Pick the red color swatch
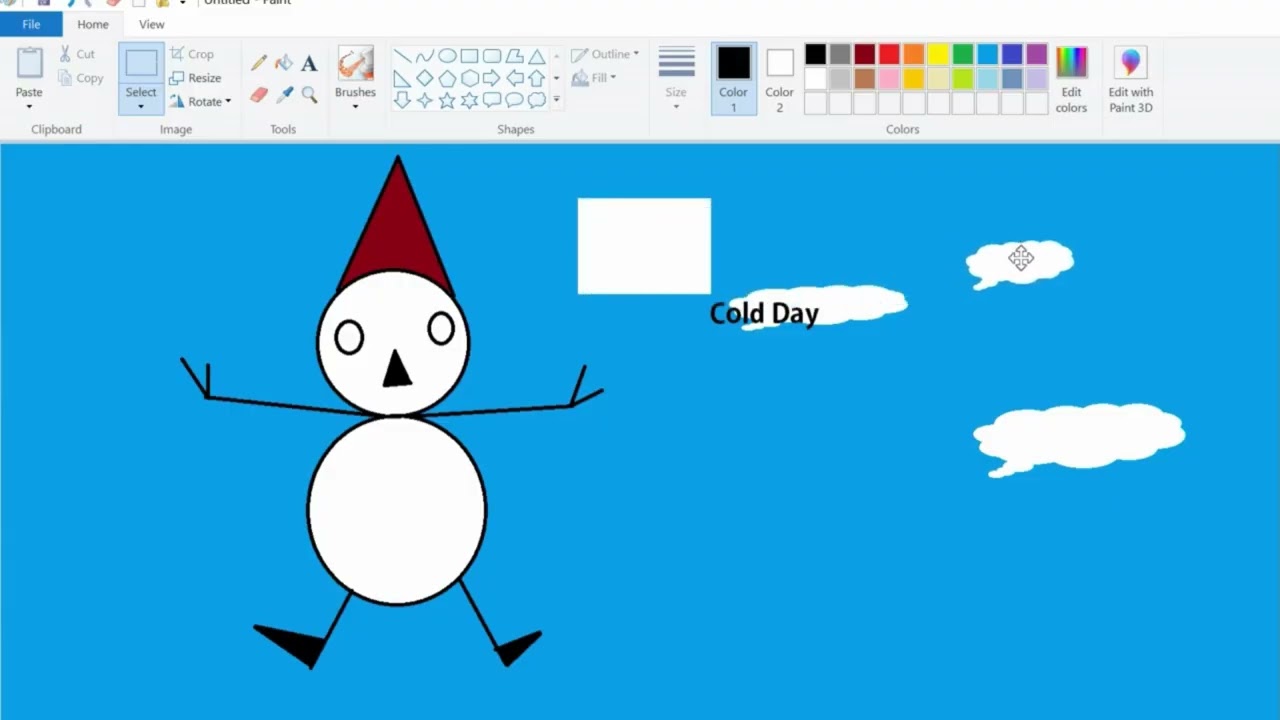The width and height of the screenshot is (1280, 720). click(889, 54)
